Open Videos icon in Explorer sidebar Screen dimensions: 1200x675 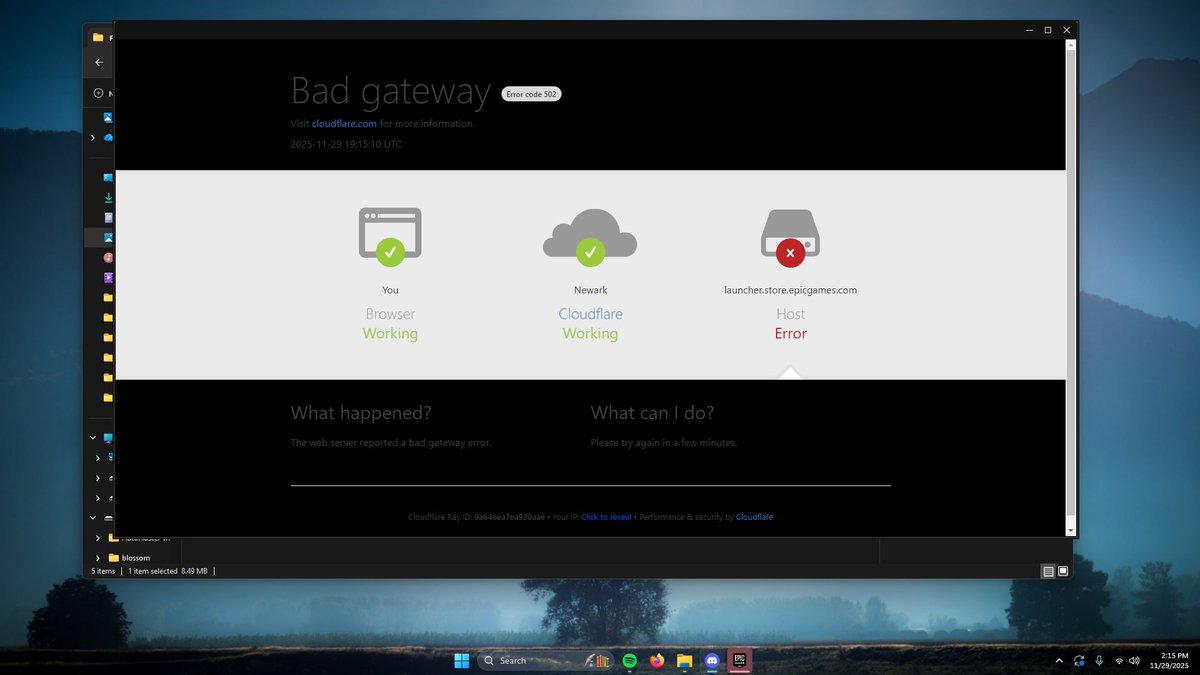click(x=108, y=277)
